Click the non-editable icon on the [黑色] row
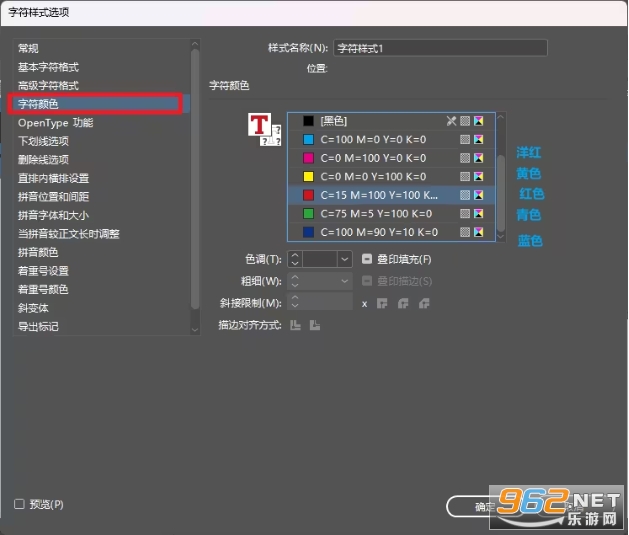629x535 pixels. click(451, 121)
